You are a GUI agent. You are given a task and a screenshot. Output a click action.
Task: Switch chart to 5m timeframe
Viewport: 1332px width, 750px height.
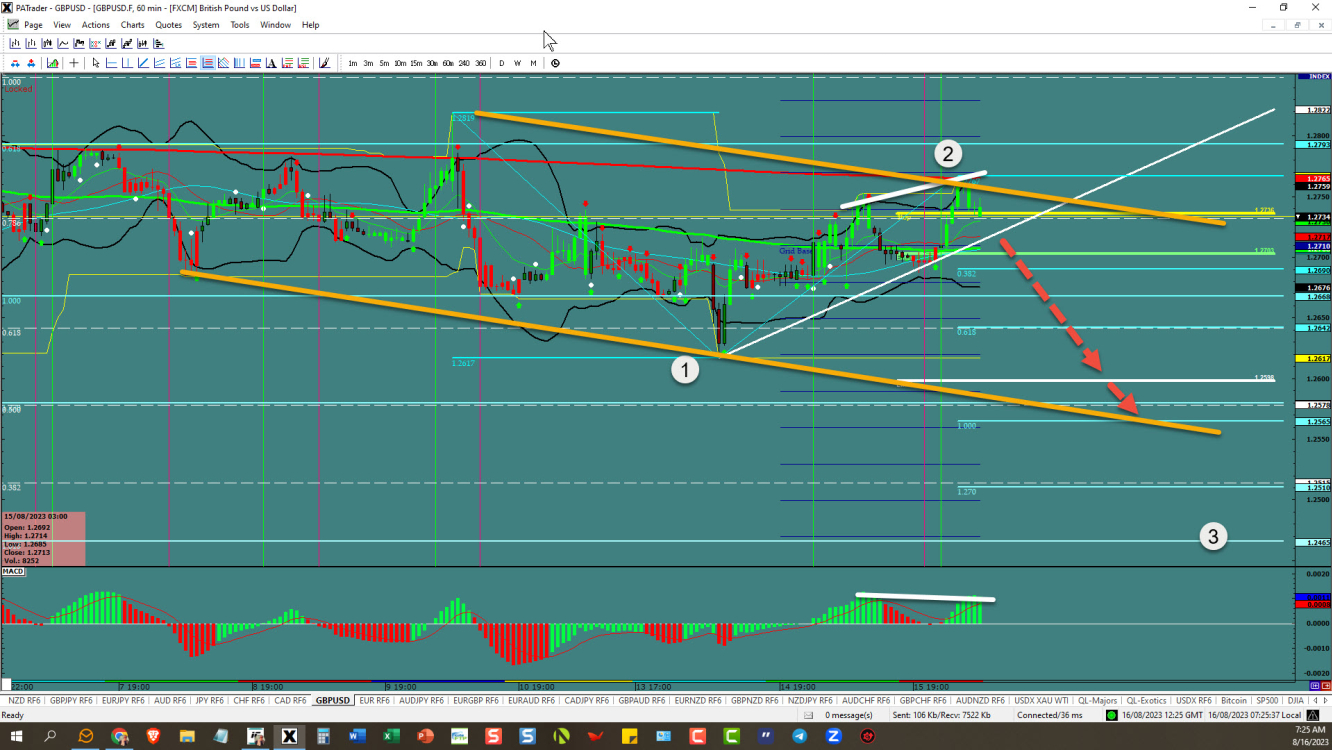(384, 63)
